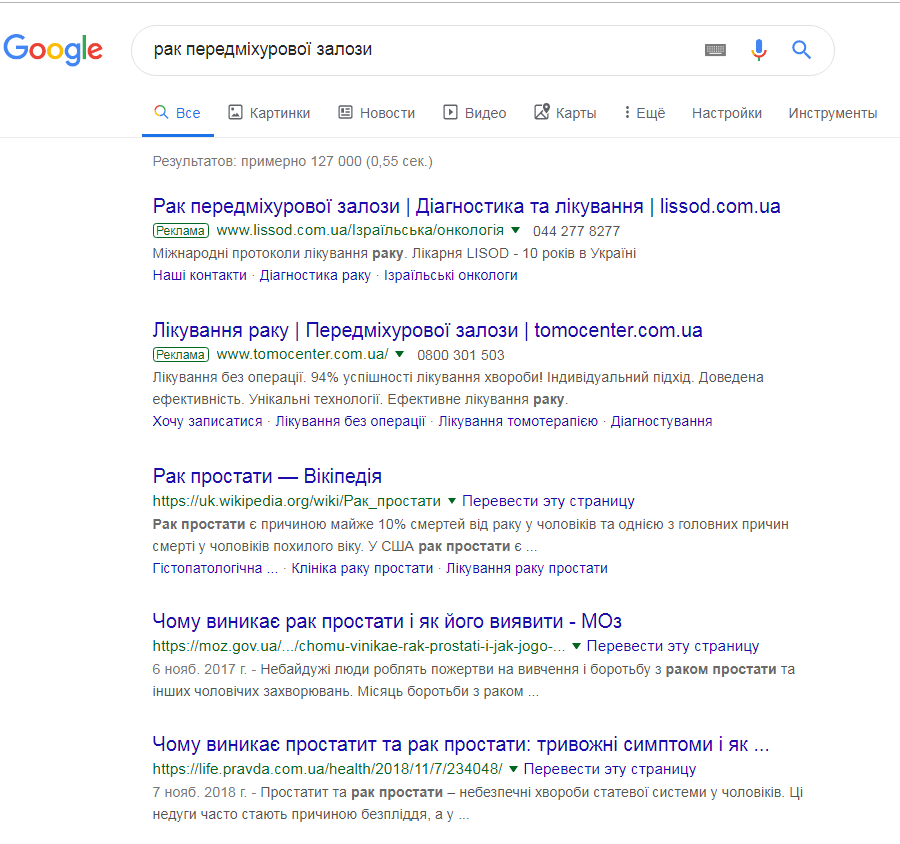
Task: Expand the arrow next to the tomocenter.com.ua URL
Action: point(399,354)
